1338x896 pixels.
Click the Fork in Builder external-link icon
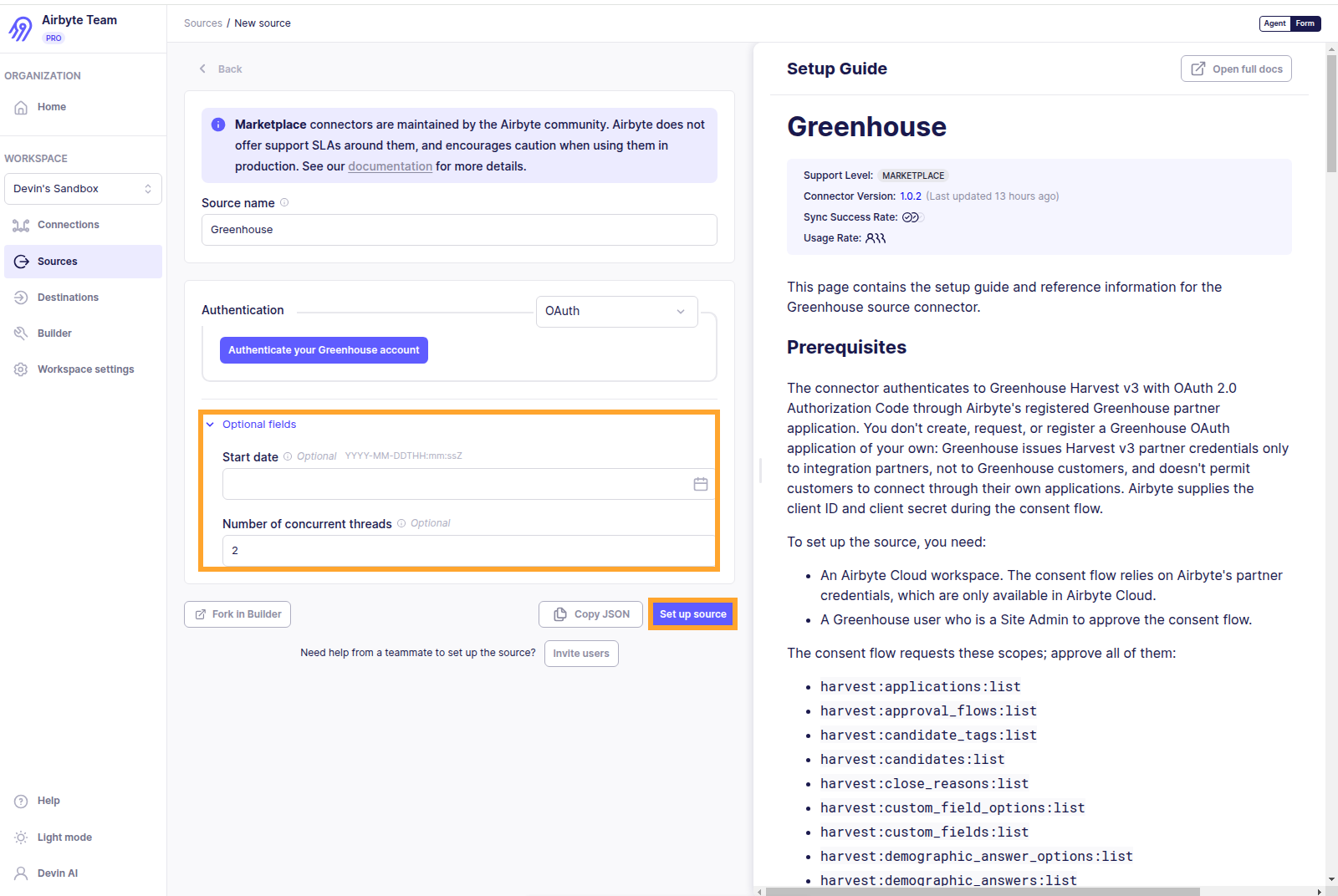pyautogui.click(x=201, y=614)
